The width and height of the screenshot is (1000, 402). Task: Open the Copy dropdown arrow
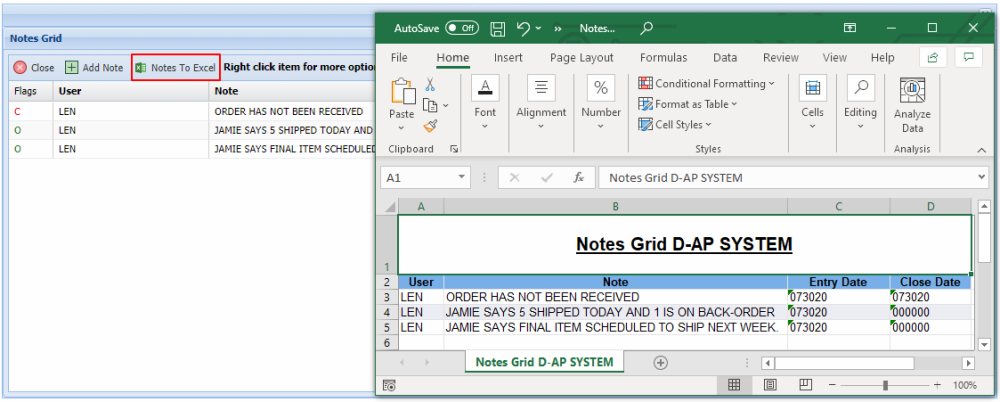pyautogui.click(x=445, y=106)
